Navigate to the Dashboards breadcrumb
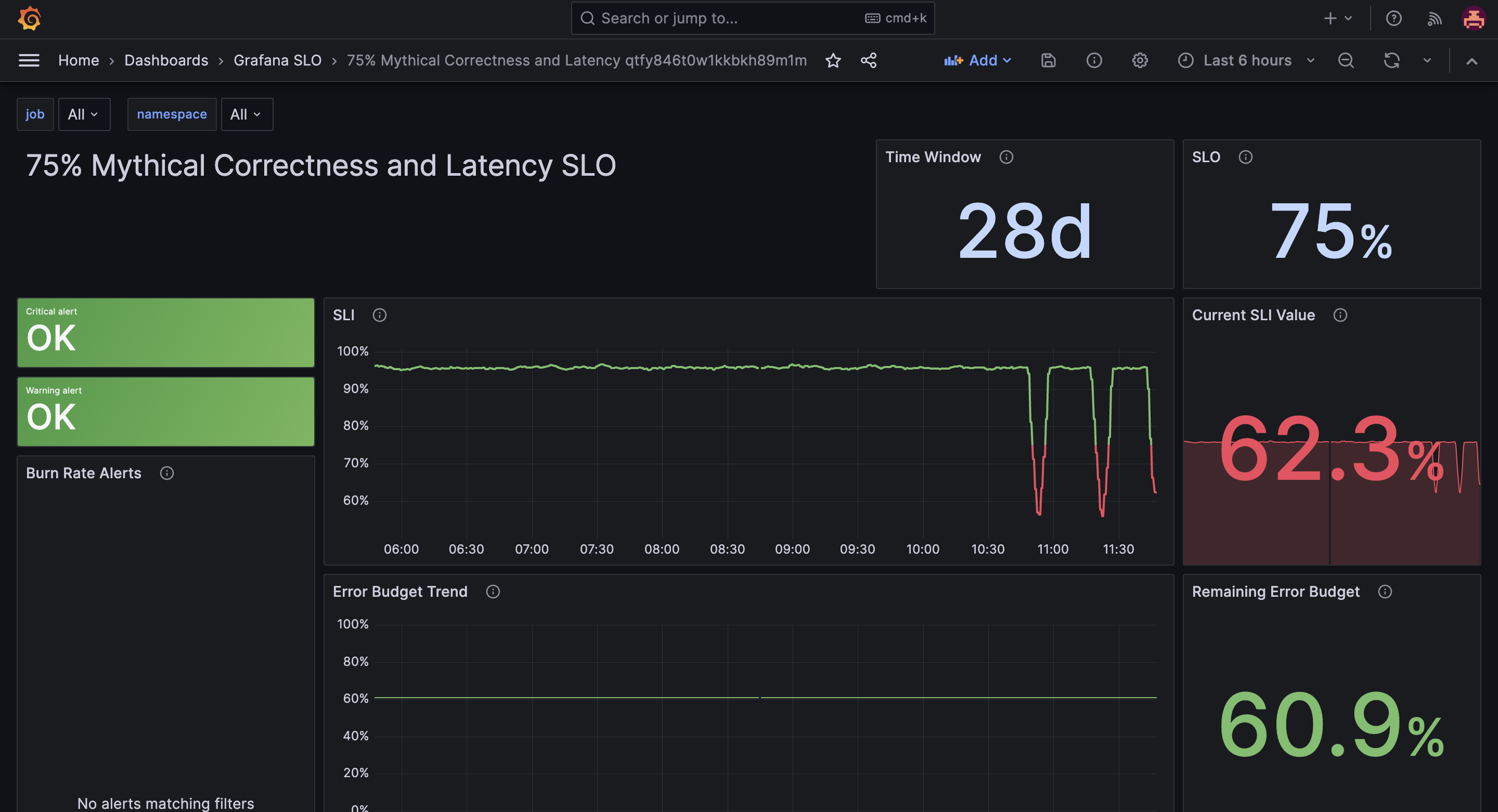The image size is (1498, 812). point(166,60)
